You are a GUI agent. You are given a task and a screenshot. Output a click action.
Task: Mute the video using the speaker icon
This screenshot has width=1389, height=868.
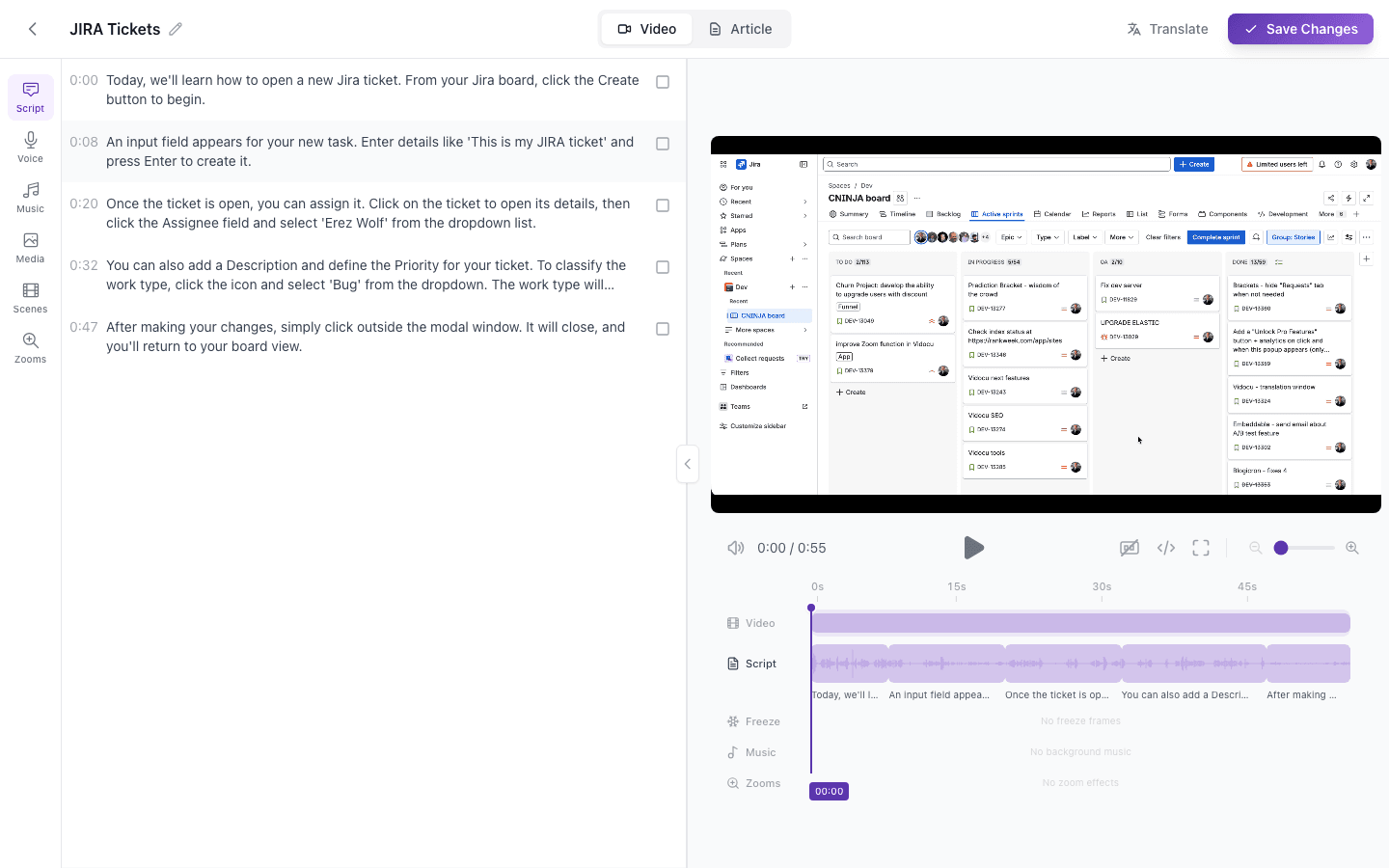(x=735, y=547)
